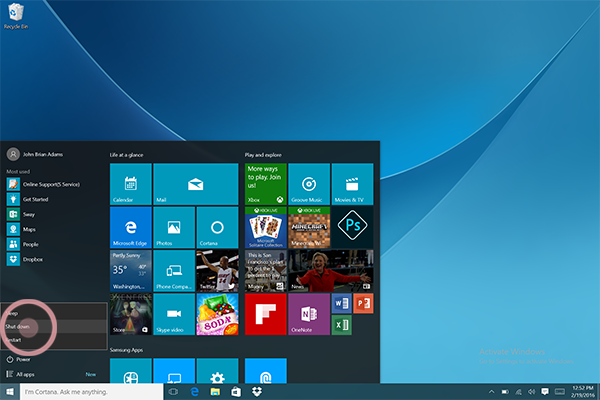Viewport: 600px width, 400px height.
Task: Open the Xbox tile
Action: pos(266,184)
